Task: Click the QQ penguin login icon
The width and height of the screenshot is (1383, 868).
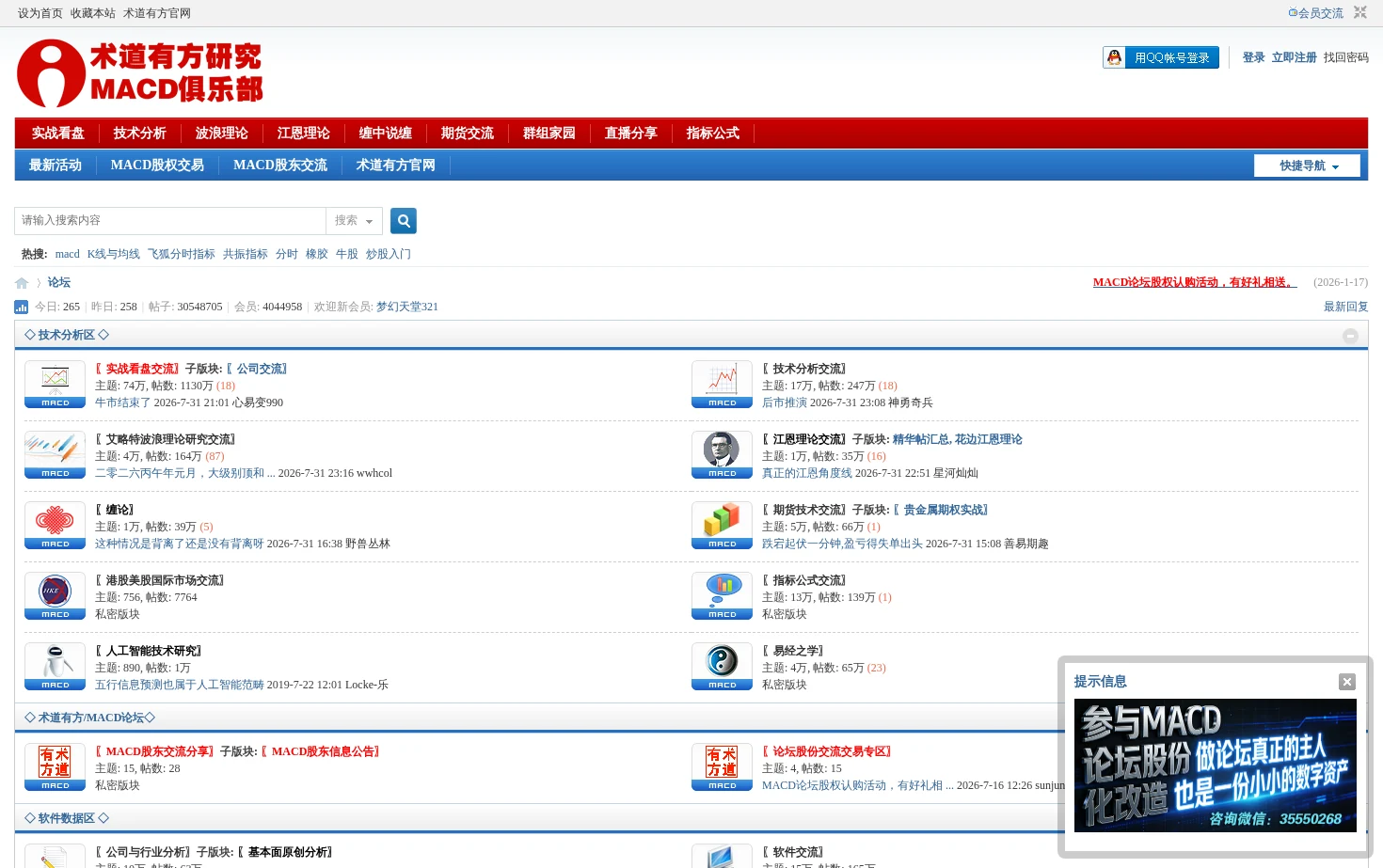Action: pyautogui.click(x=1114, y=57)
